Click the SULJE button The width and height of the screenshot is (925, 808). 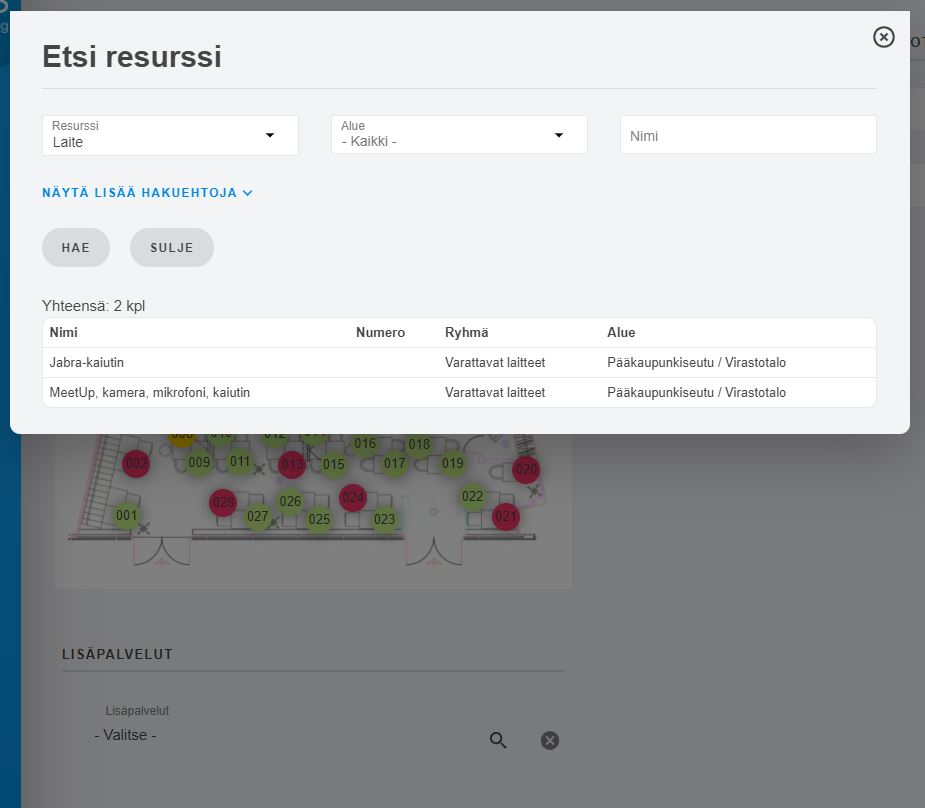tap(172, 248)
